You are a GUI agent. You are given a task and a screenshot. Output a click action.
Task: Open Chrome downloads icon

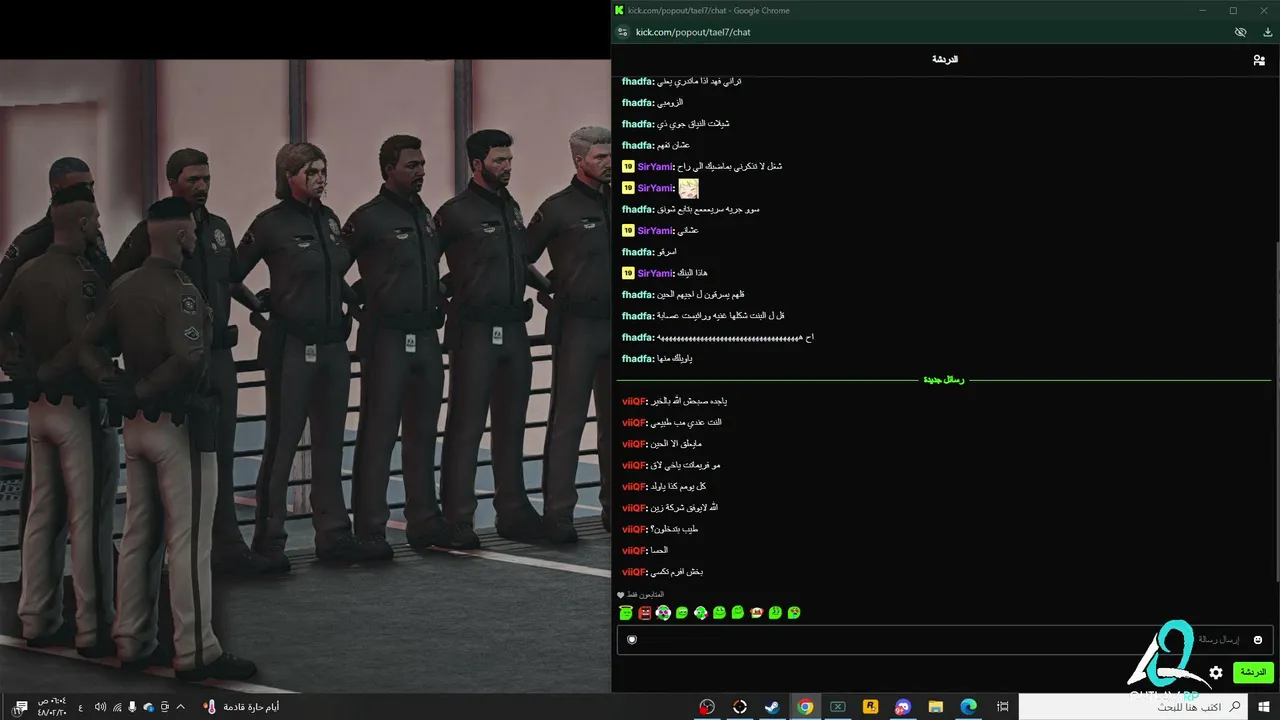1268,32
